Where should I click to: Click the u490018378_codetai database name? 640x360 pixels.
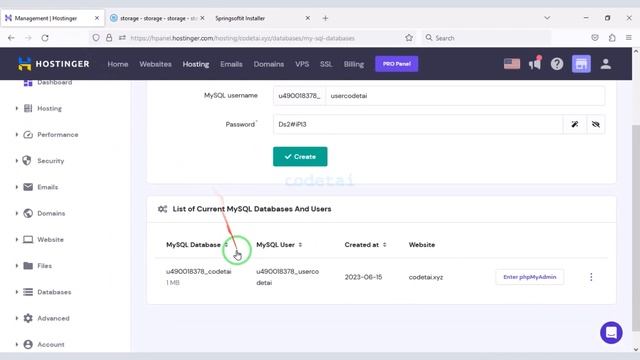point(199,271)
